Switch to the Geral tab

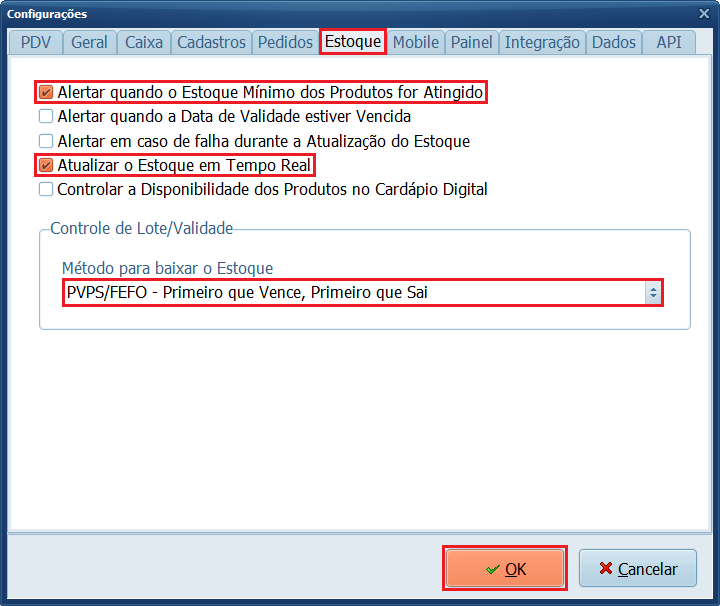pos(89,42)
